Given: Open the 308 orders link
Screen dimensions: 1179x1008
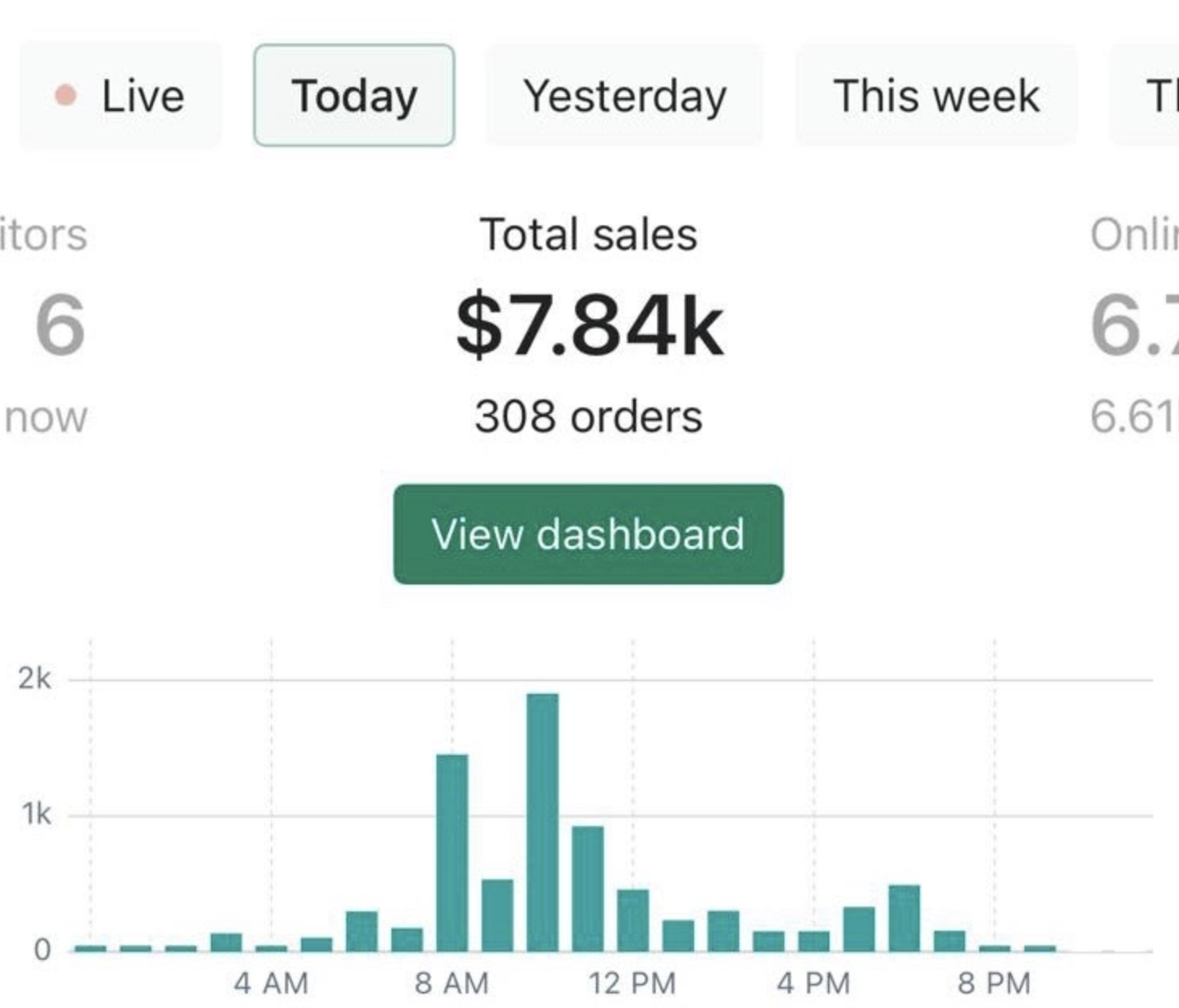Looking at the screenshot, I should point(589,417).
